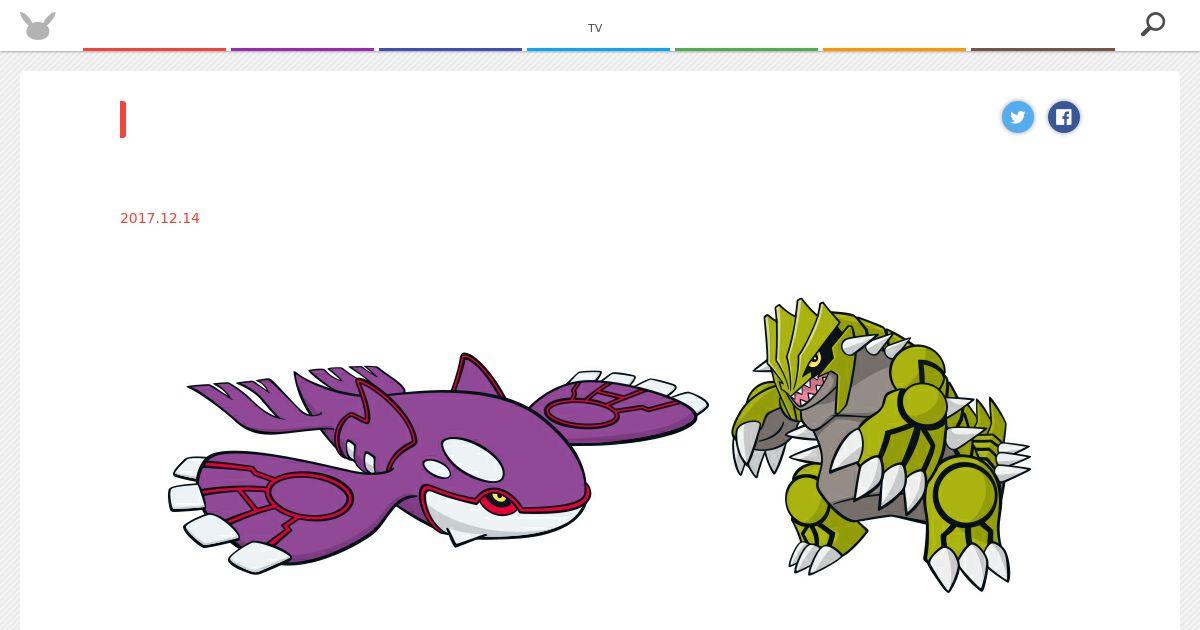Open the magnifying glass search icon
This screenshot has height=630, width=1200.
(x=1153, y=24)
